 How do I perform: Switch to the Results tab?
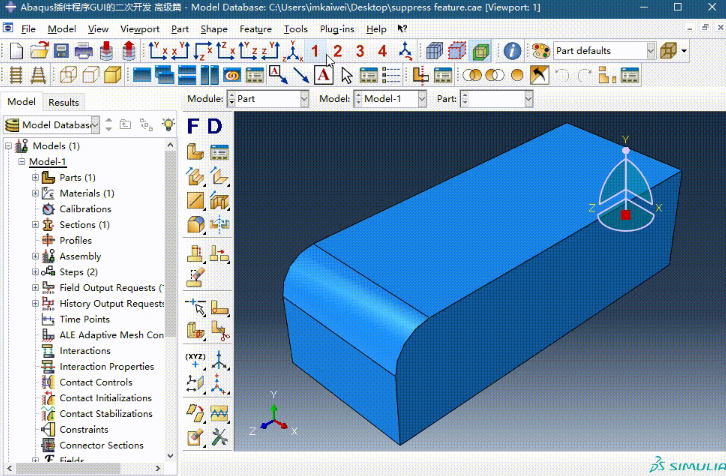pos(63,102)
